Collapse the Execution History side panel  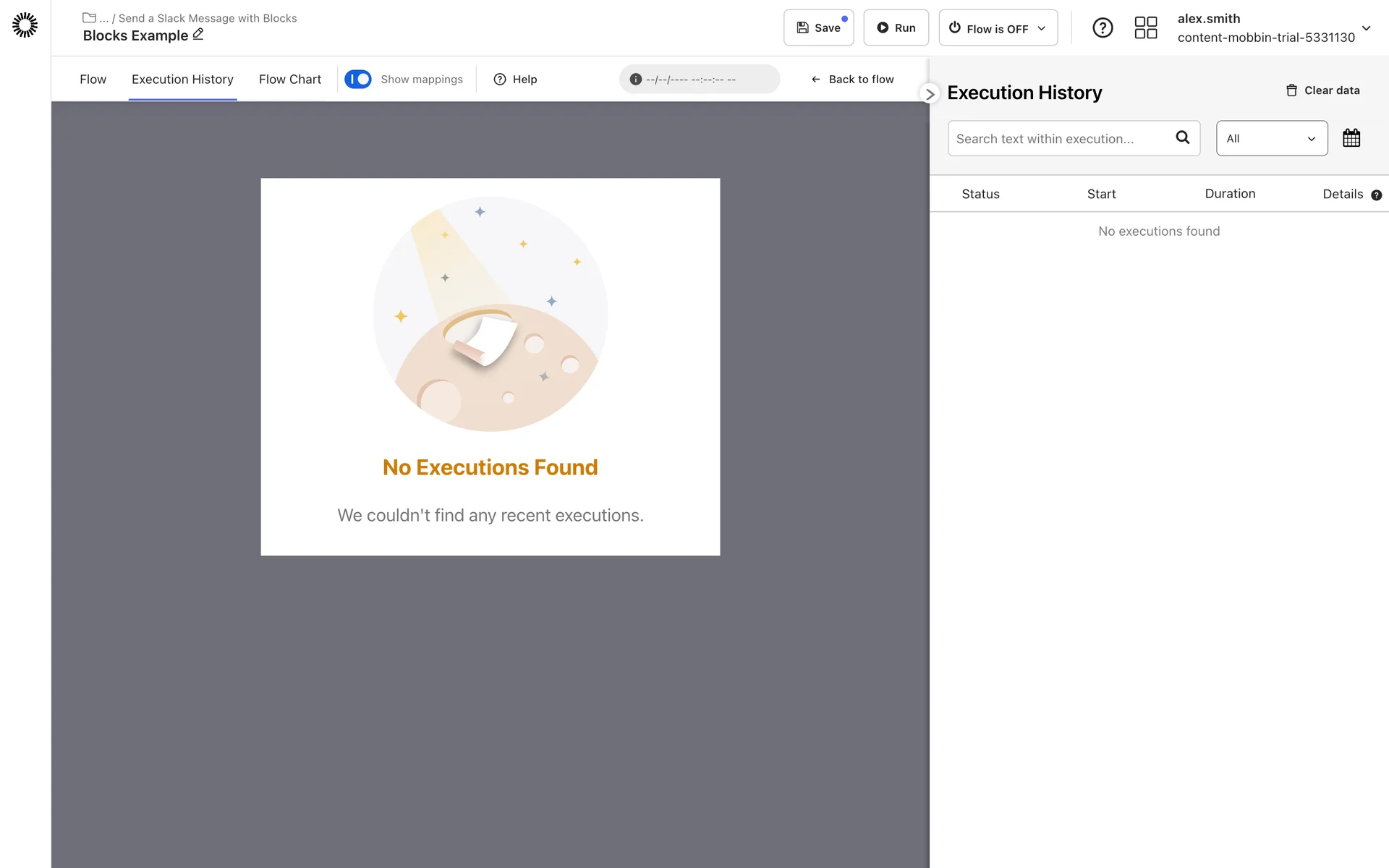tap(930, 94)
